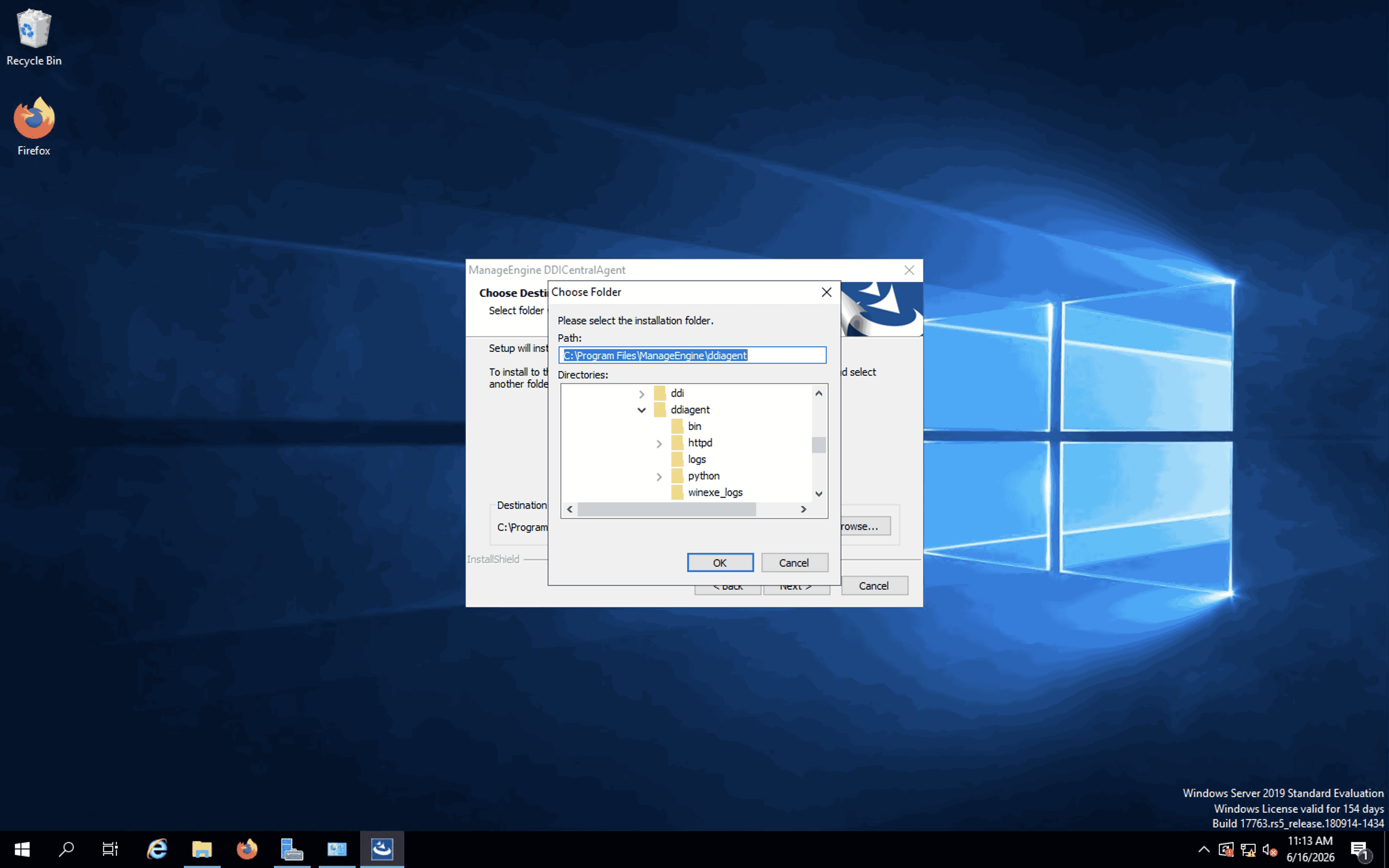Click the vertical scrollbar thumb in Directories
The image size is (1389, 868).
(819, 445)
